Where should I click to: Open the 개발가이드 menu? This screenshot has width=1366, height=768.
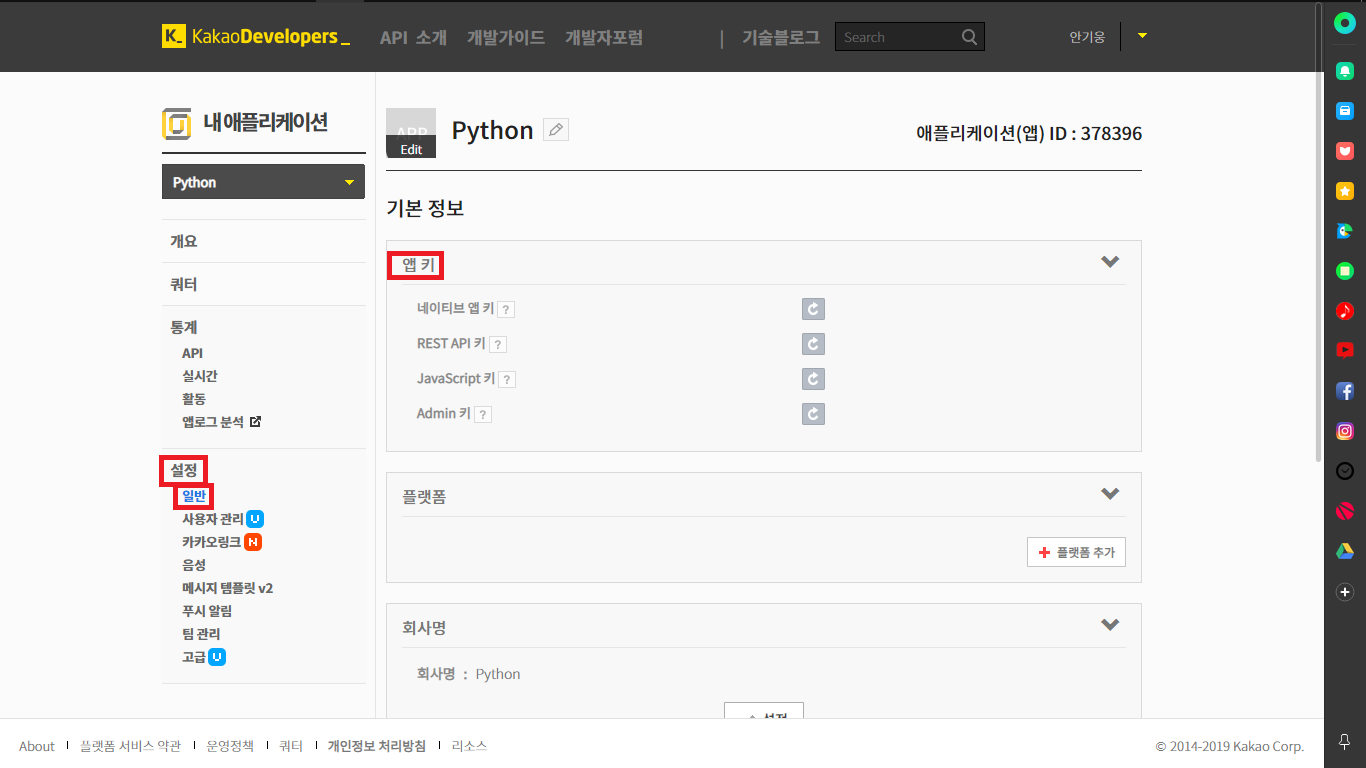click(506, 38)
